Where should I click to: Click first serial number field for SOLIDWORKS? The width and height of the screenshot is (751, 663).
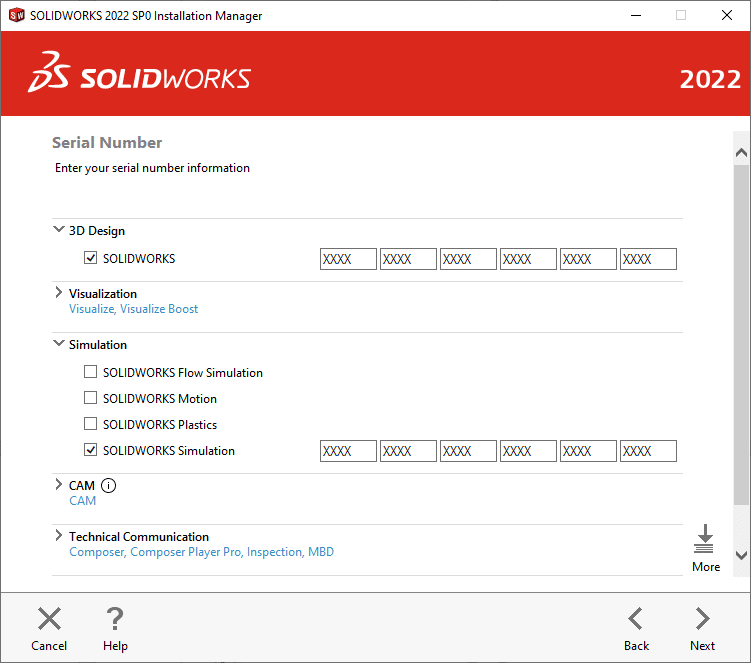[348, 259]
